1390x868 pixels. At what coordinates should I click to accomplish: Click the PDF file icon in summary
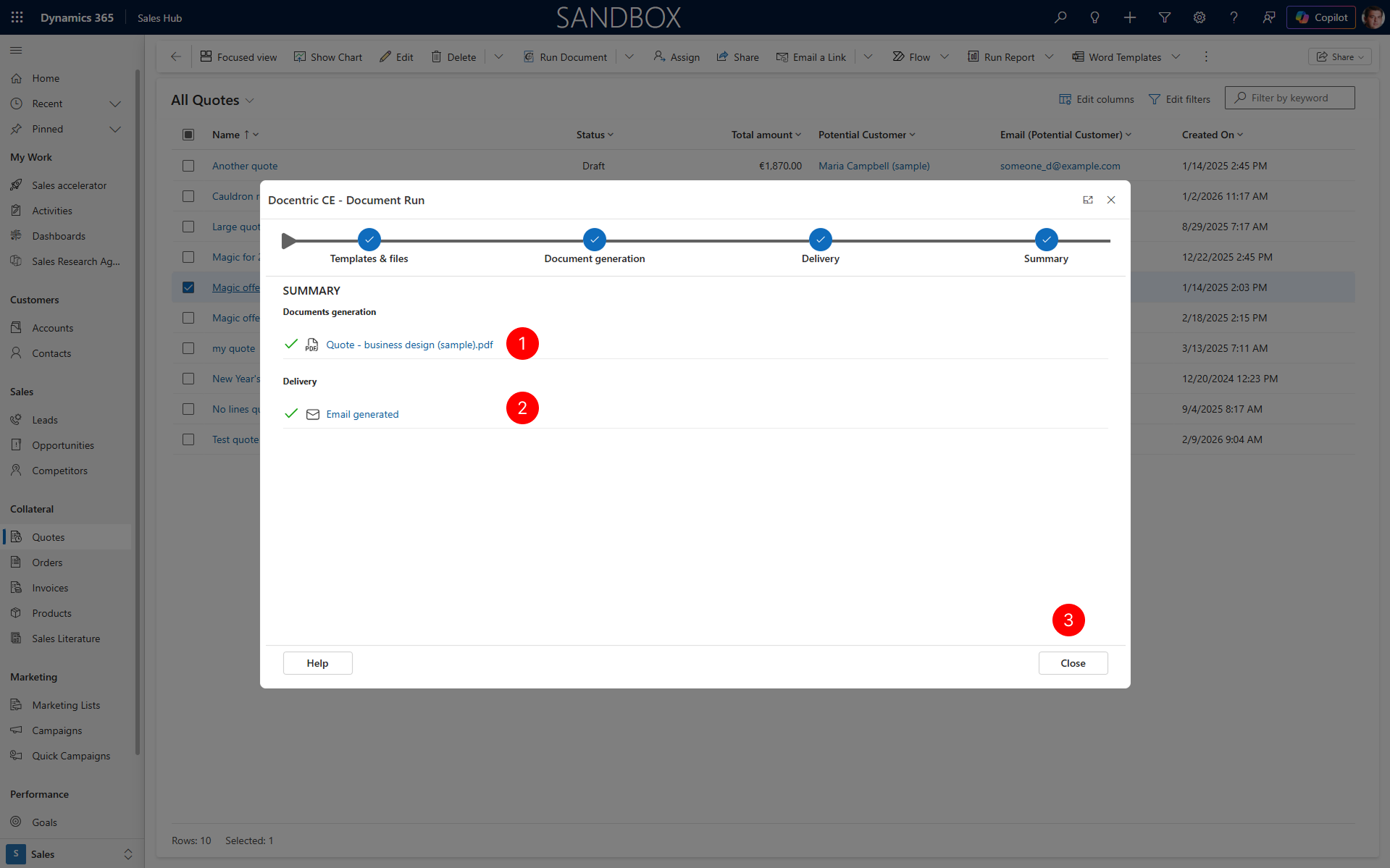click(x=312, y=345)
